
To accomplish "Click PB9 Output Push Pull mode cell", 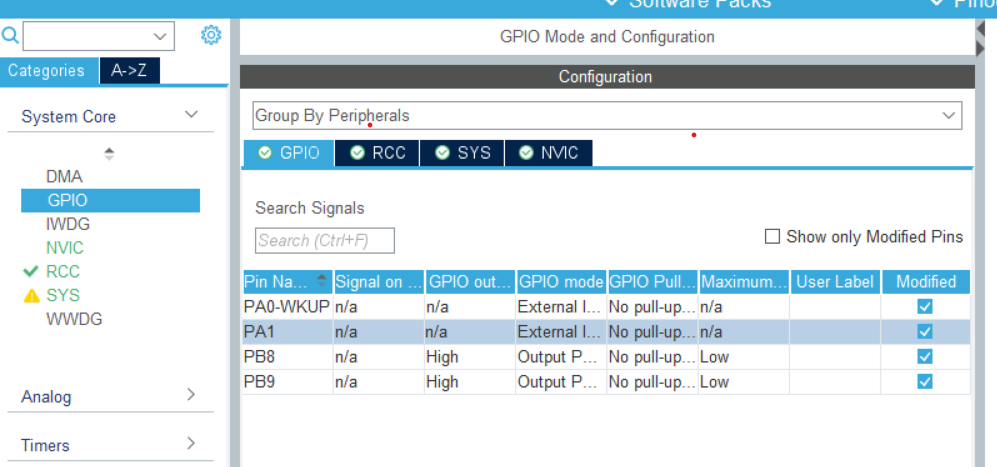I will click(x=561, y=381).
